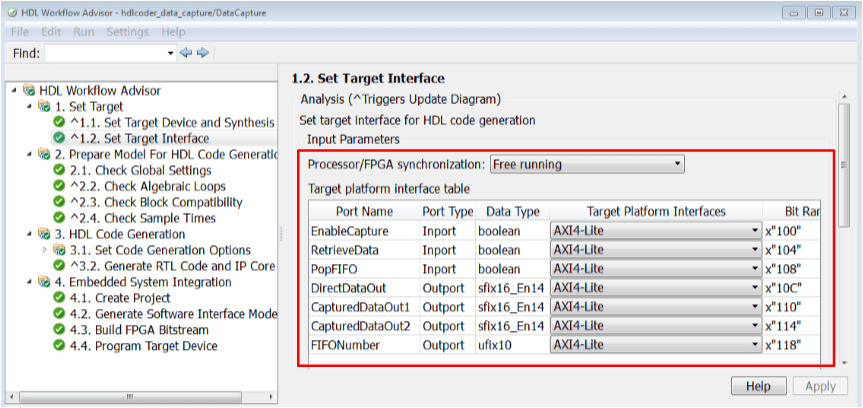
Task: Open the Run menu
Action: 84,32
